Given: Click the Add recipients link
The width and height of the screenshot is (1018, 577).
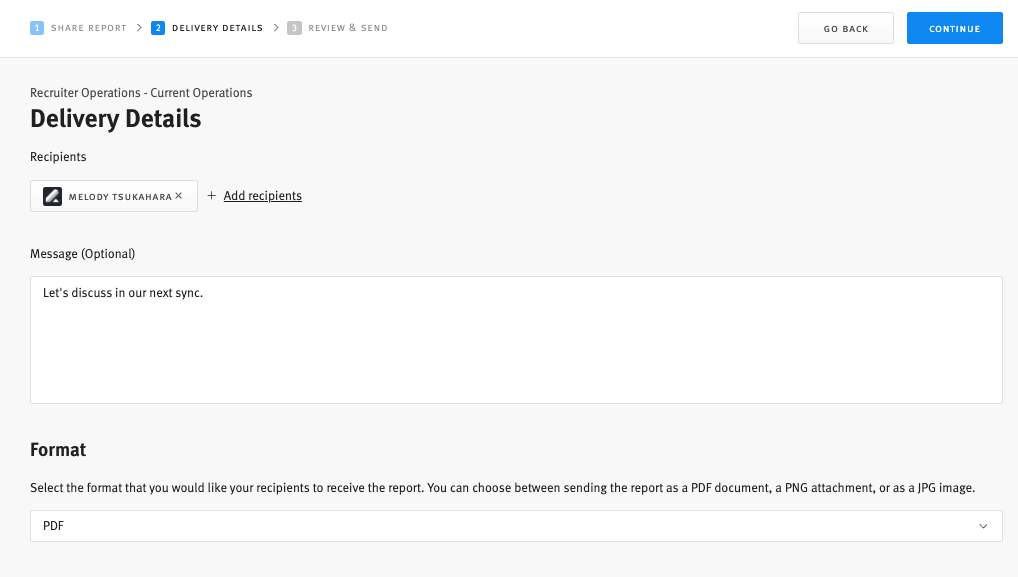Looking at the screenshot, I should [x=262, y=196].
